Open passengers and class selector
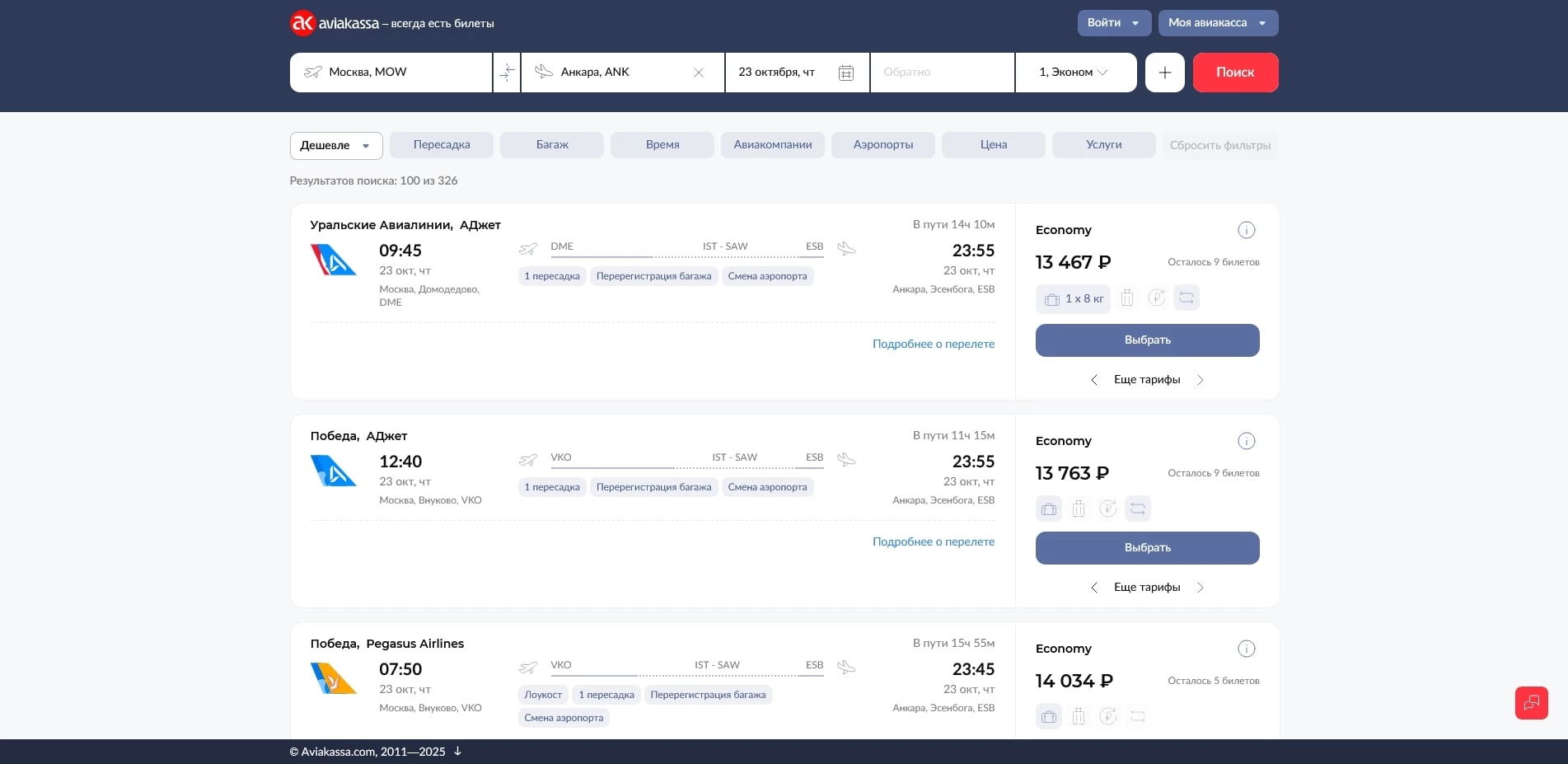 click(1074, 73)
